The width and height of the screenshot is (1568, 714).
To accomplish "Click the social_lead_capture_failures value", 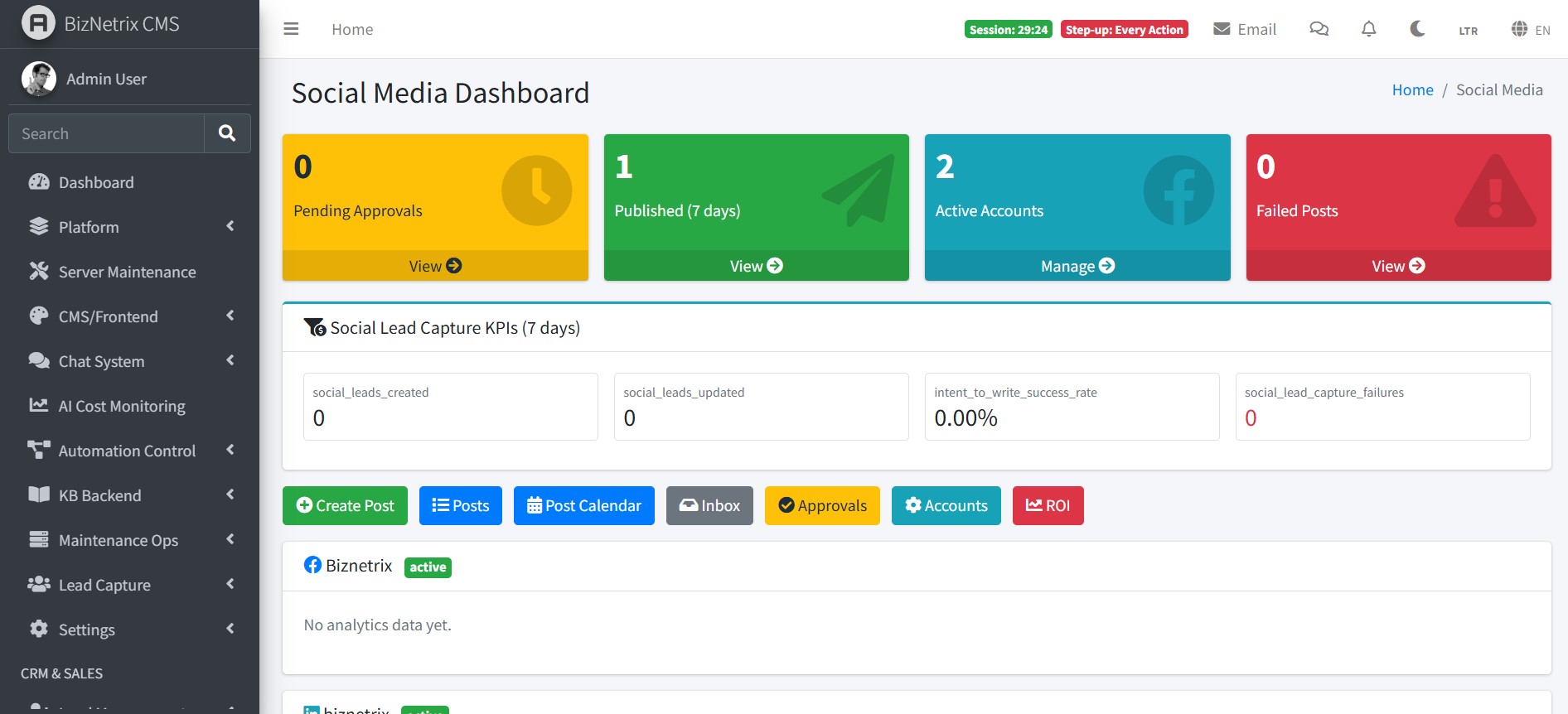I will (x=1251, y=418).
